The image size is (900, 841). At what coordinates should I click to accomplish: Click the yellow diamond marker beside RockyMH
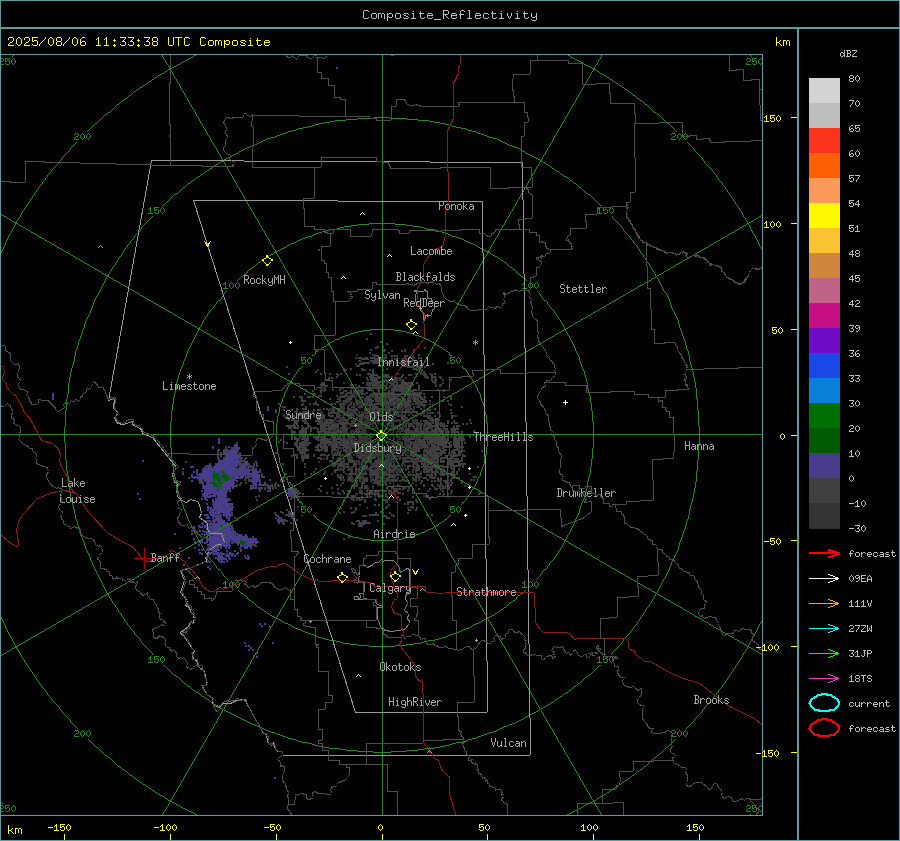pos(267,261)
